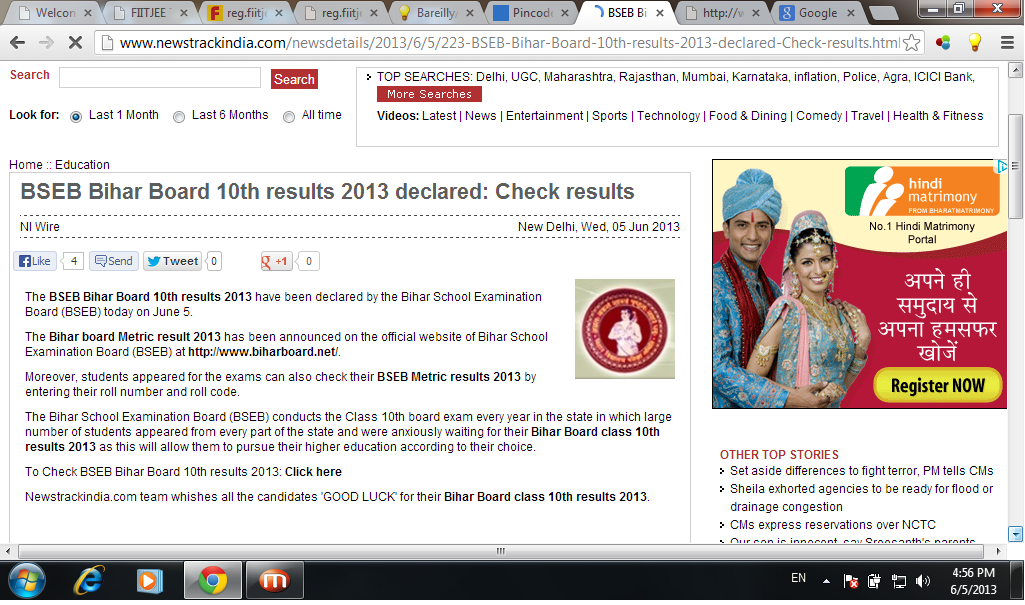Bookmark page with star icon

pyautogui.click(x=911, y=43)
